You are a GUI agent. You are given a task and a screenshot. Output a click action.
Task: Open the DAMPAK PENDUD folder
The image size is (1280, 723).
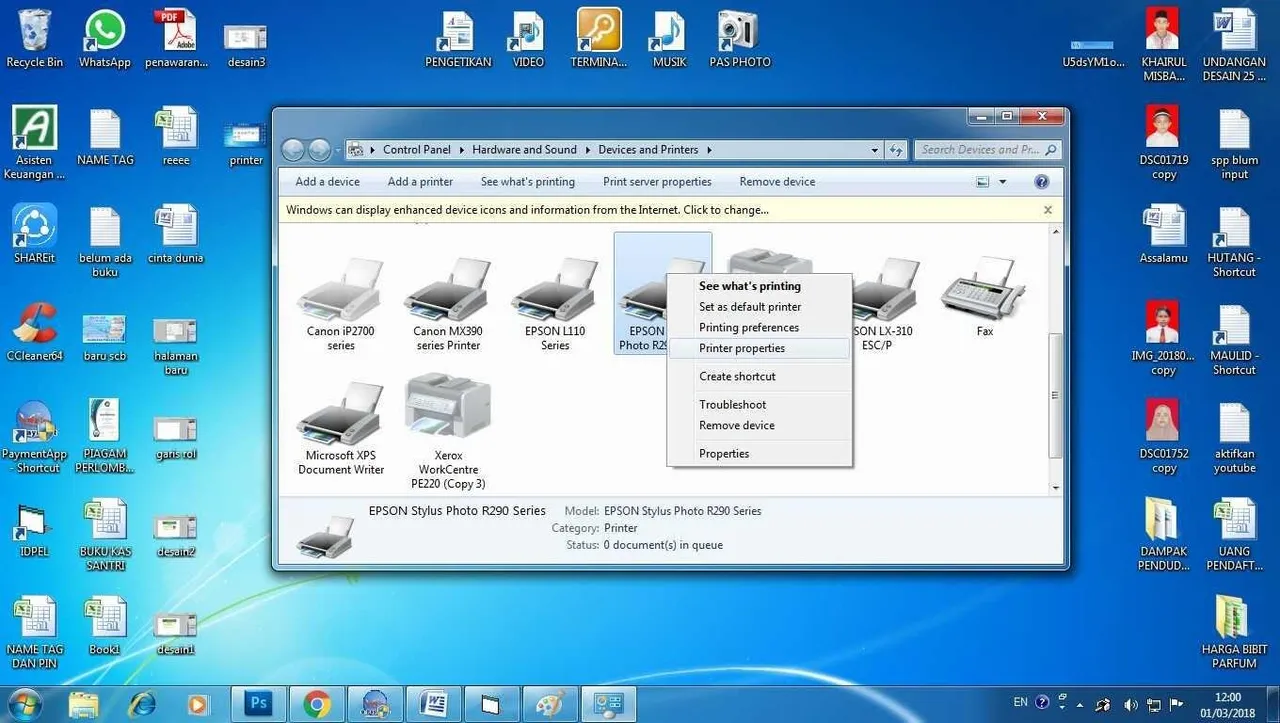click(x=1163, y=534)
